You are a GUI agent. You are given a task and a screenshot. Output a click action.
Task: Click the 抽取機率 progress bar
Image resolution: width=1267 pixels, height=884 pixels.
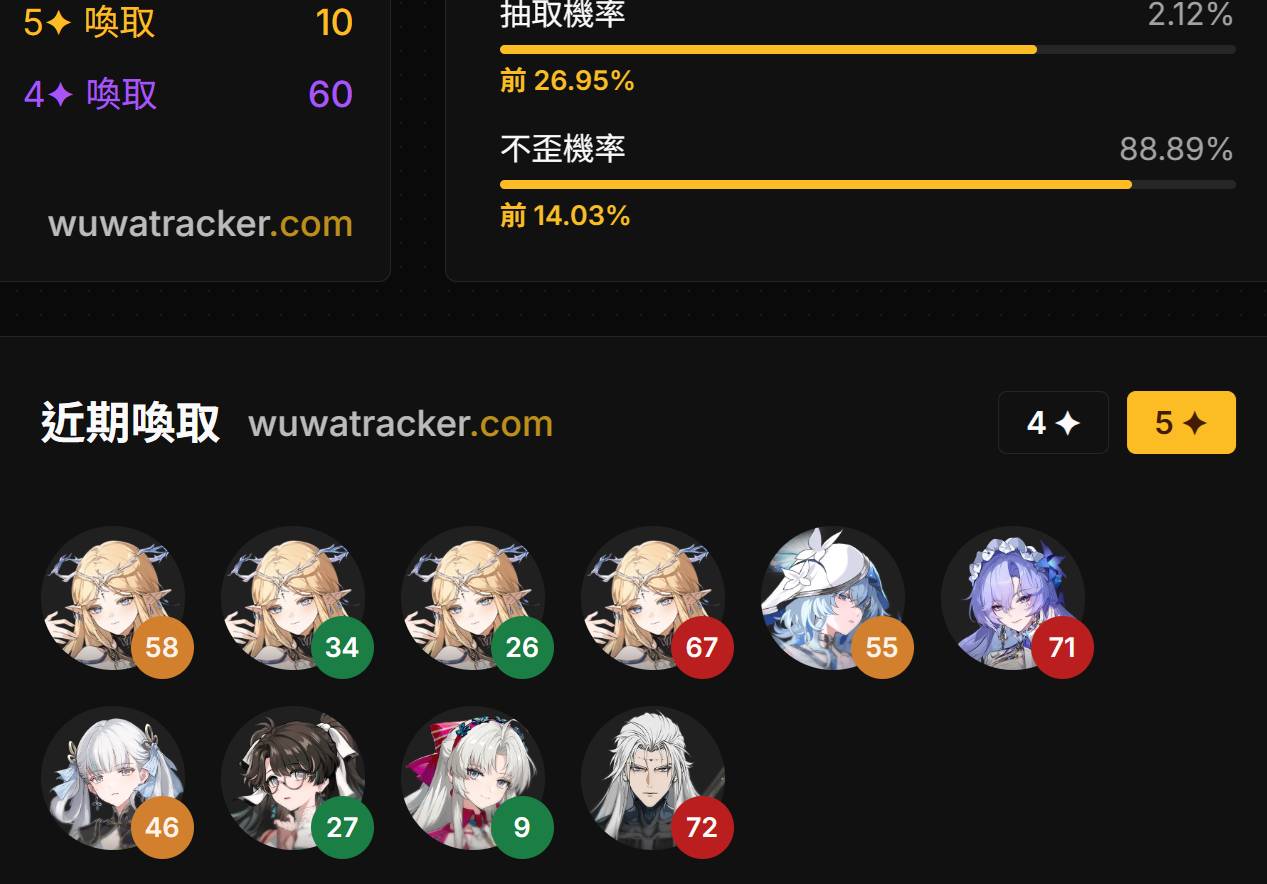[x=868, y=49]
